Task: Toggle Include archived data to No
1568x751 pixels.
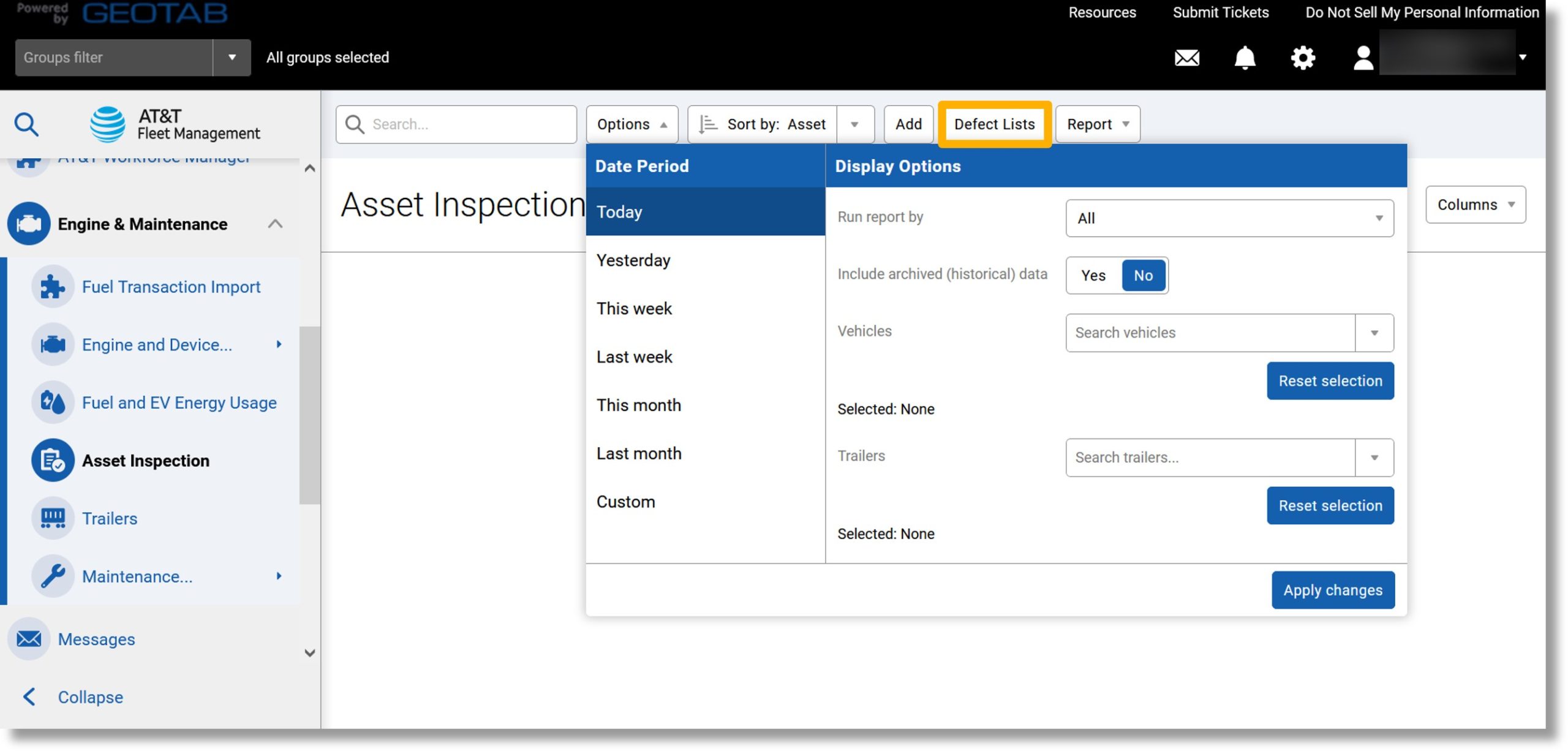Action: click(1143, 275)
